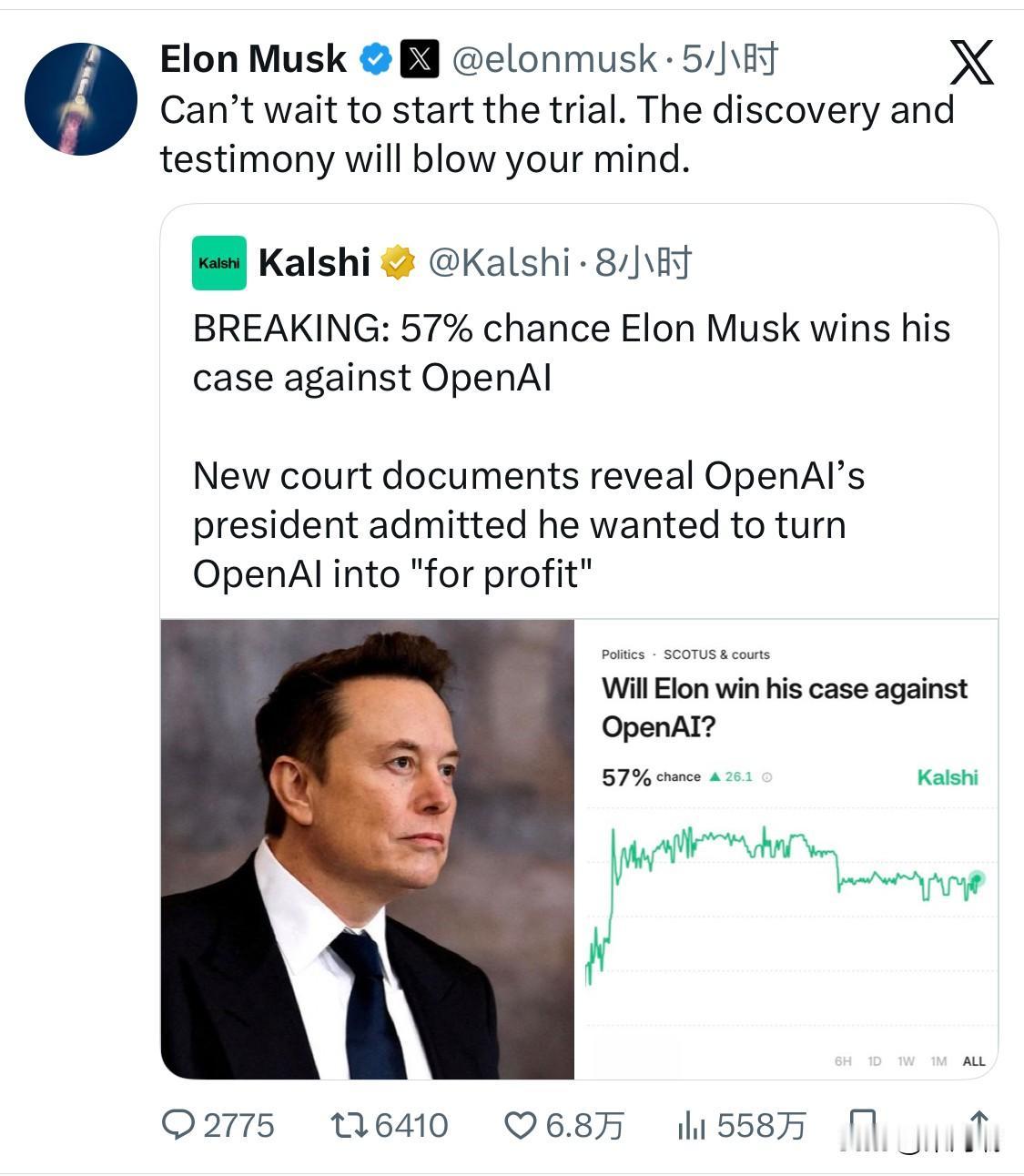Screen dimensions: 1024x1176
Task: Click the Kalshi avatar in the quoted tweet
Action: (x=218, y=263)
